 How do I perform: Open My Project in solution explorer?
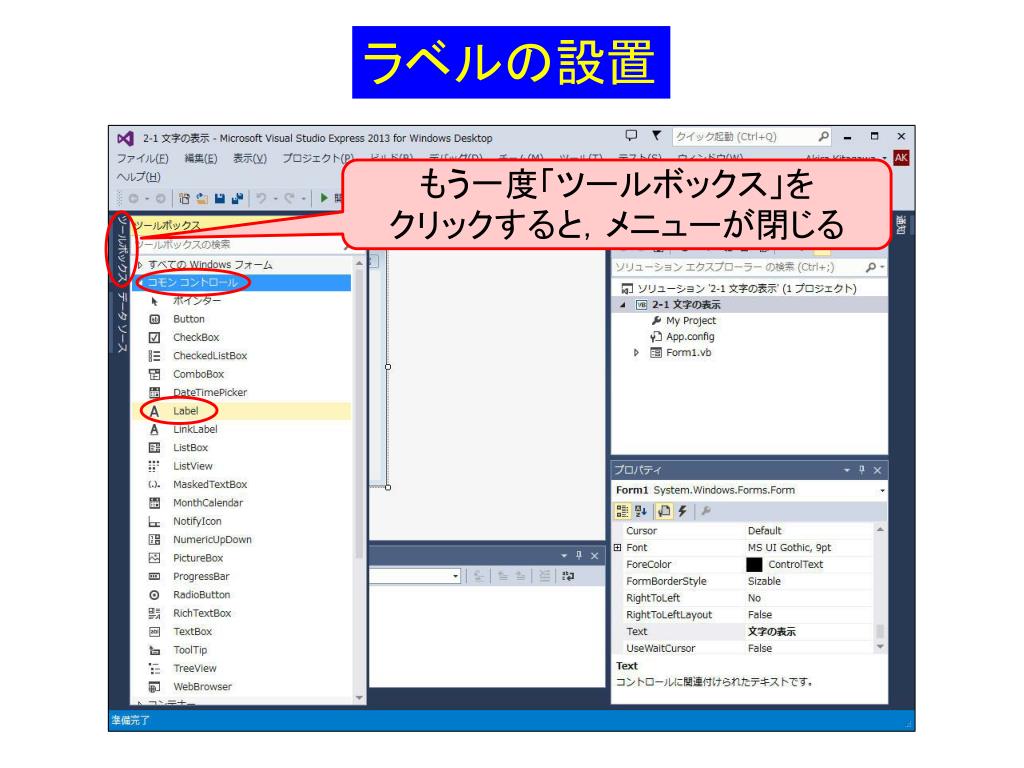(691, 321)
